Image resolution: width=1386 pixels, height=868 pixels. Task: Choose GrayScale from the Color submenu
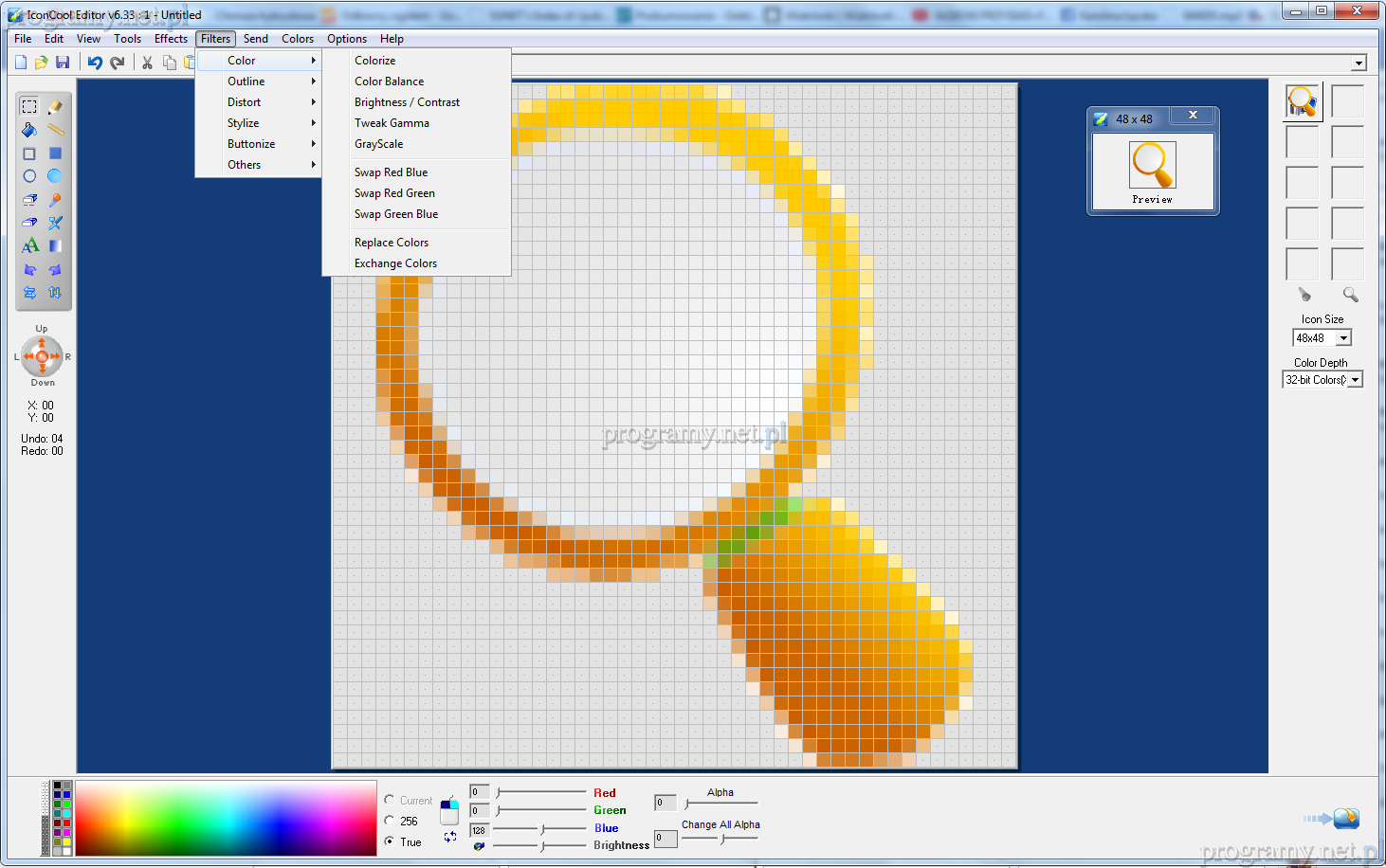coord(378,144)
